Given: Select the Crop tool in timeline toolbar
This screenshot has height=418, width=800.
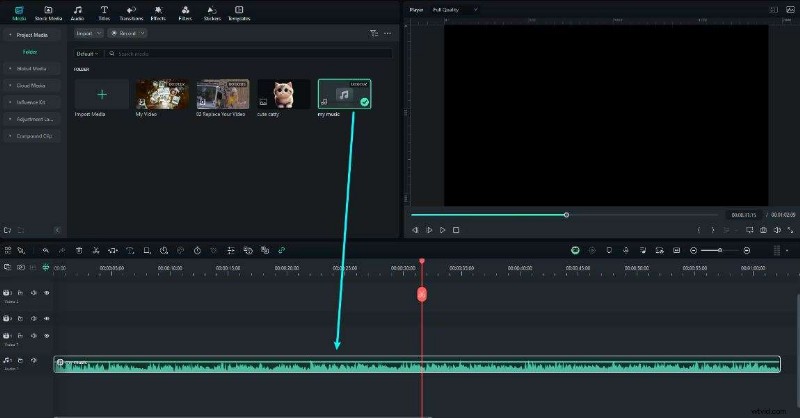Looking at the screenshot, I should [147, 251].
